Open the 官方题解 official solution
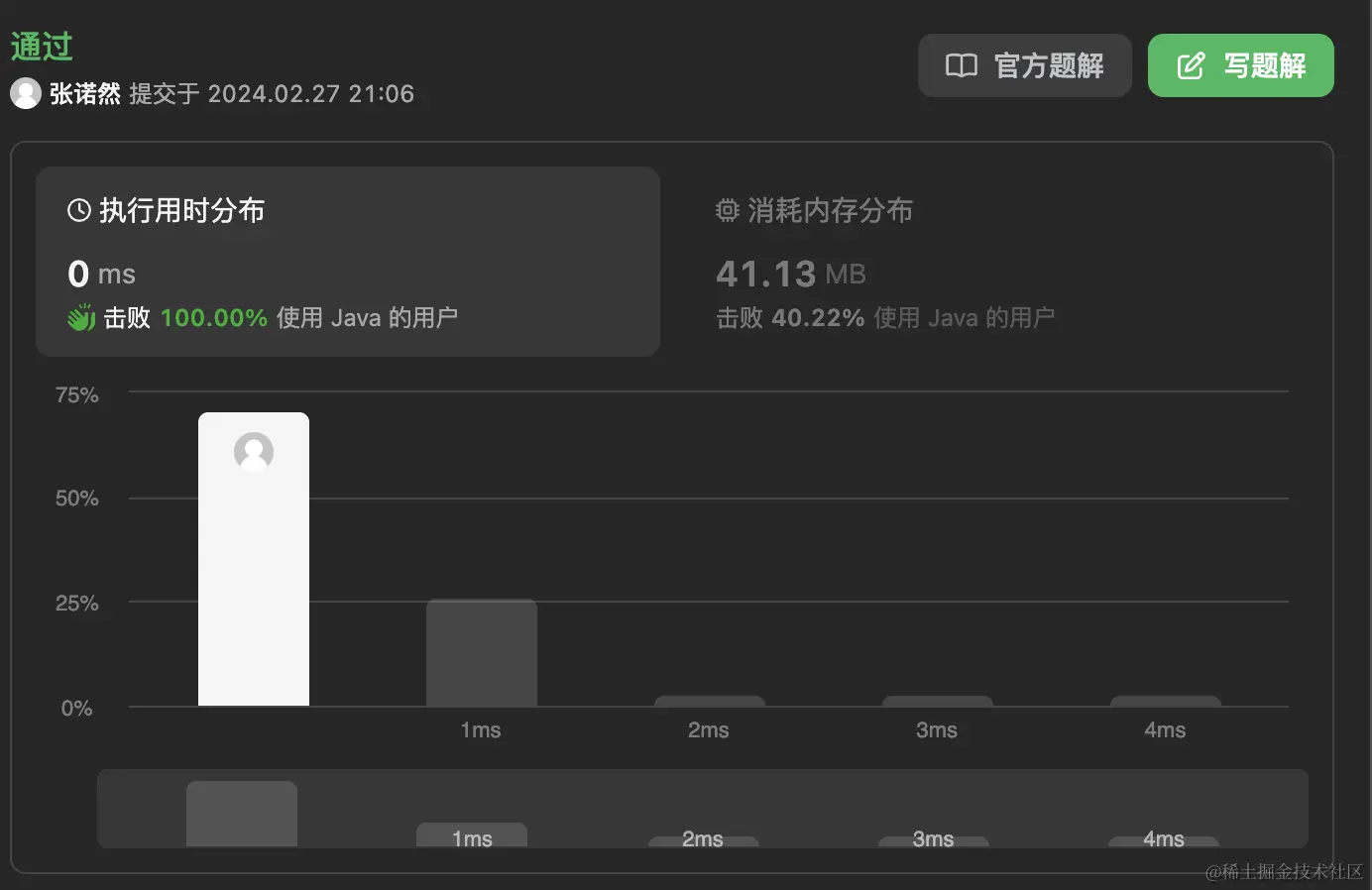1372x890 pixels. point(1024,65)
